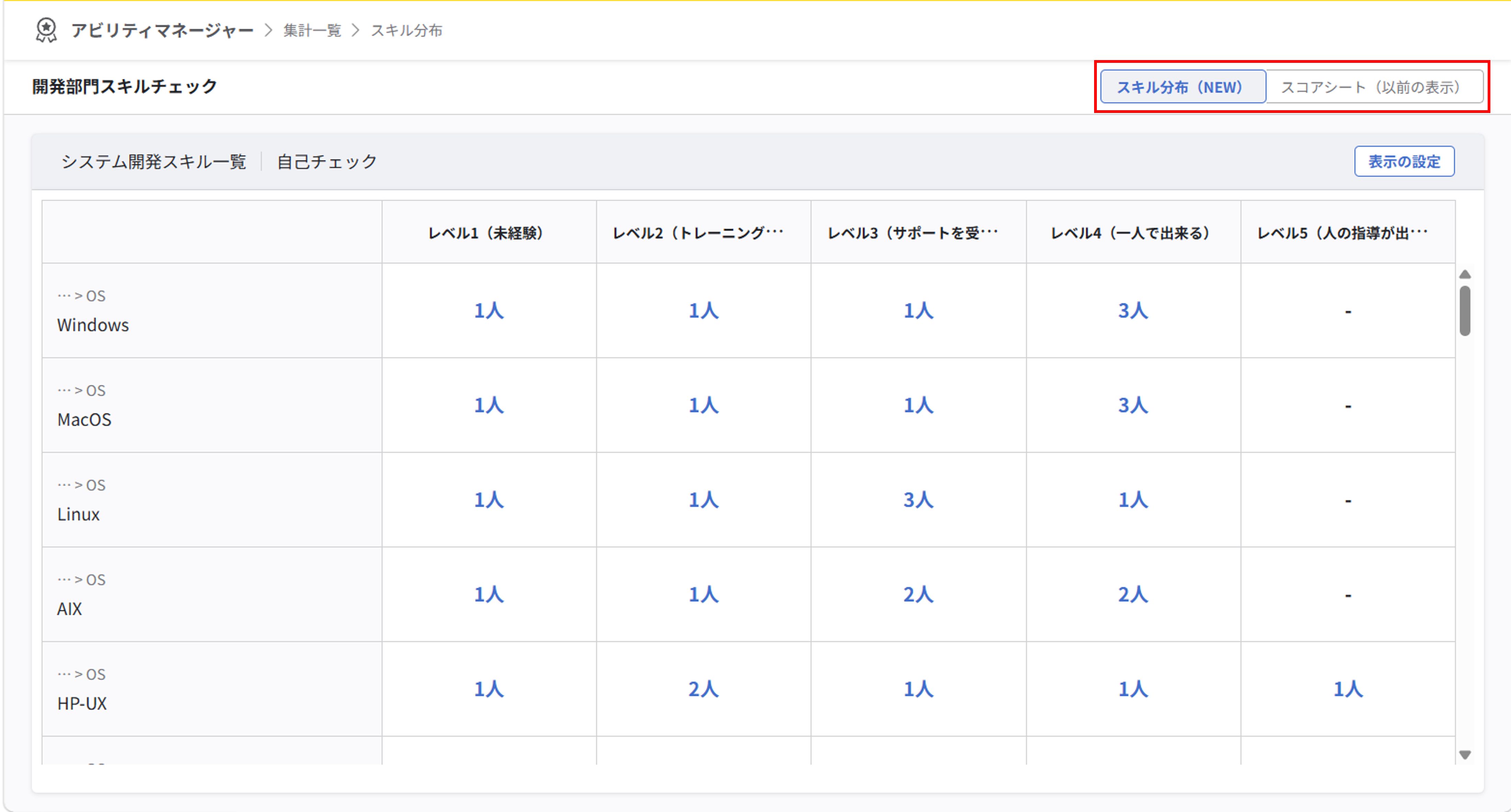Open MacOS レベル4 count 3人

[x=1133, y=405]
